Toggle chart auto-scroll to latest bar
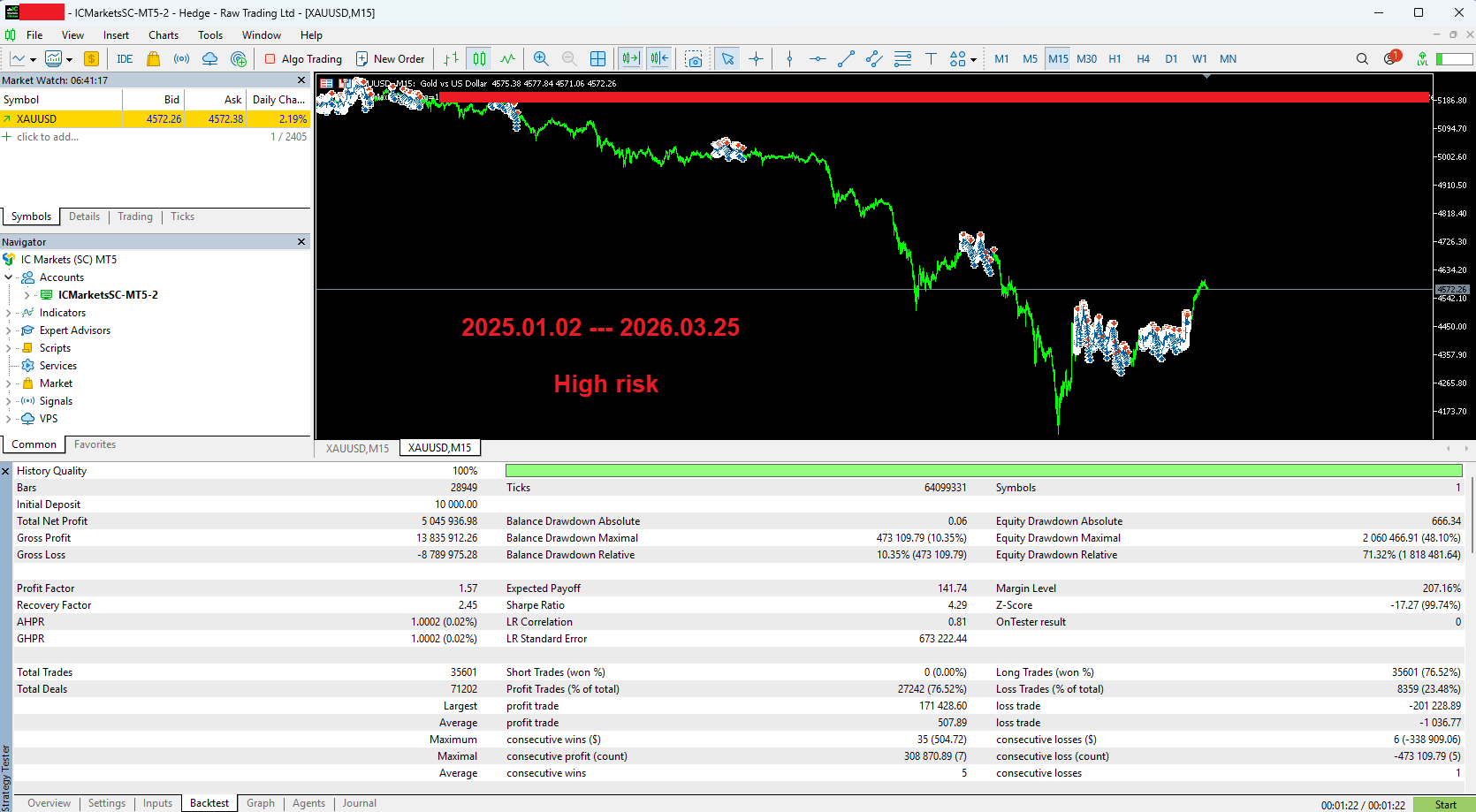The image size is (1476, 812). pos(630,59)
